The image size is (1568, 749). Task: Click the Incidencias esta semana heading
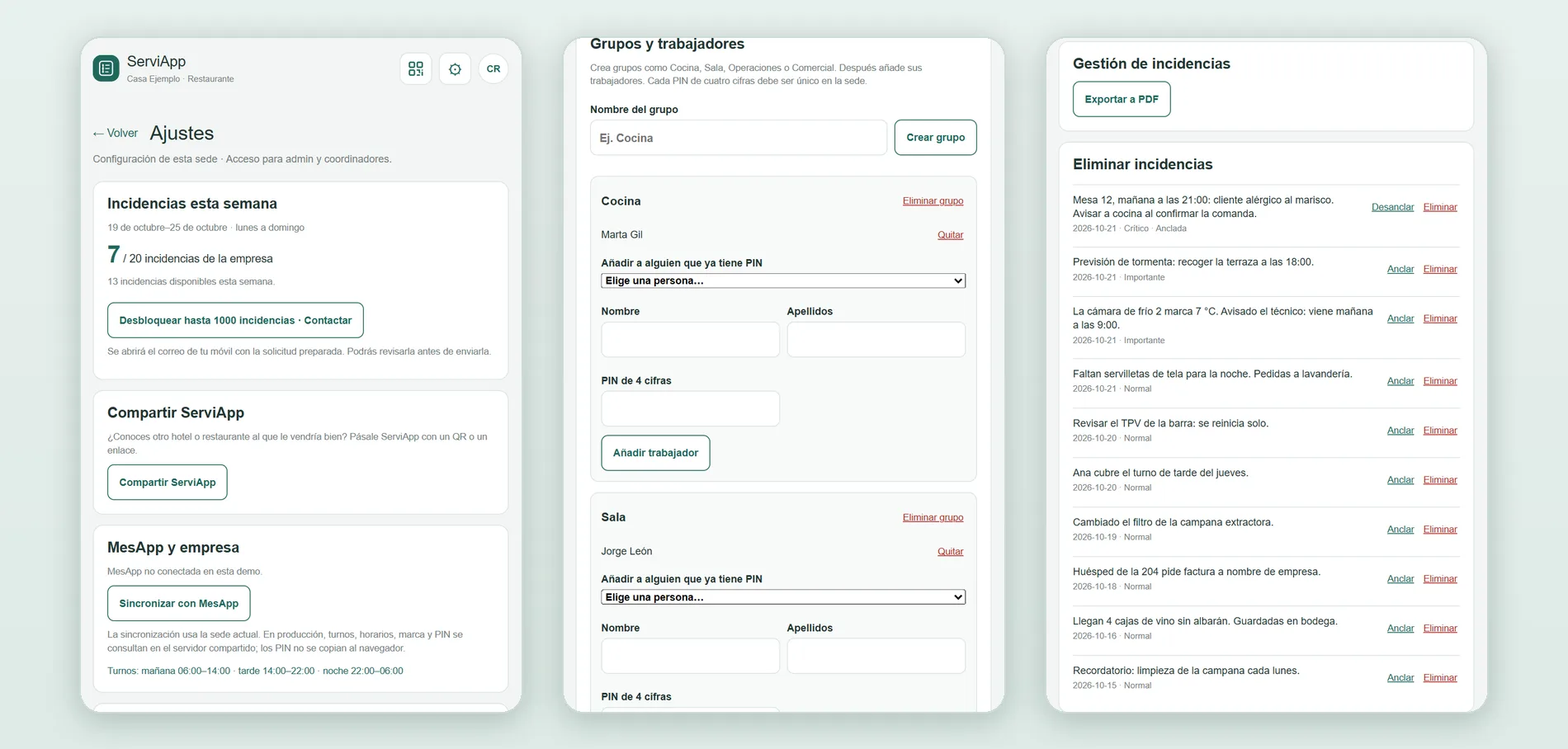click(x=192, y=204)
